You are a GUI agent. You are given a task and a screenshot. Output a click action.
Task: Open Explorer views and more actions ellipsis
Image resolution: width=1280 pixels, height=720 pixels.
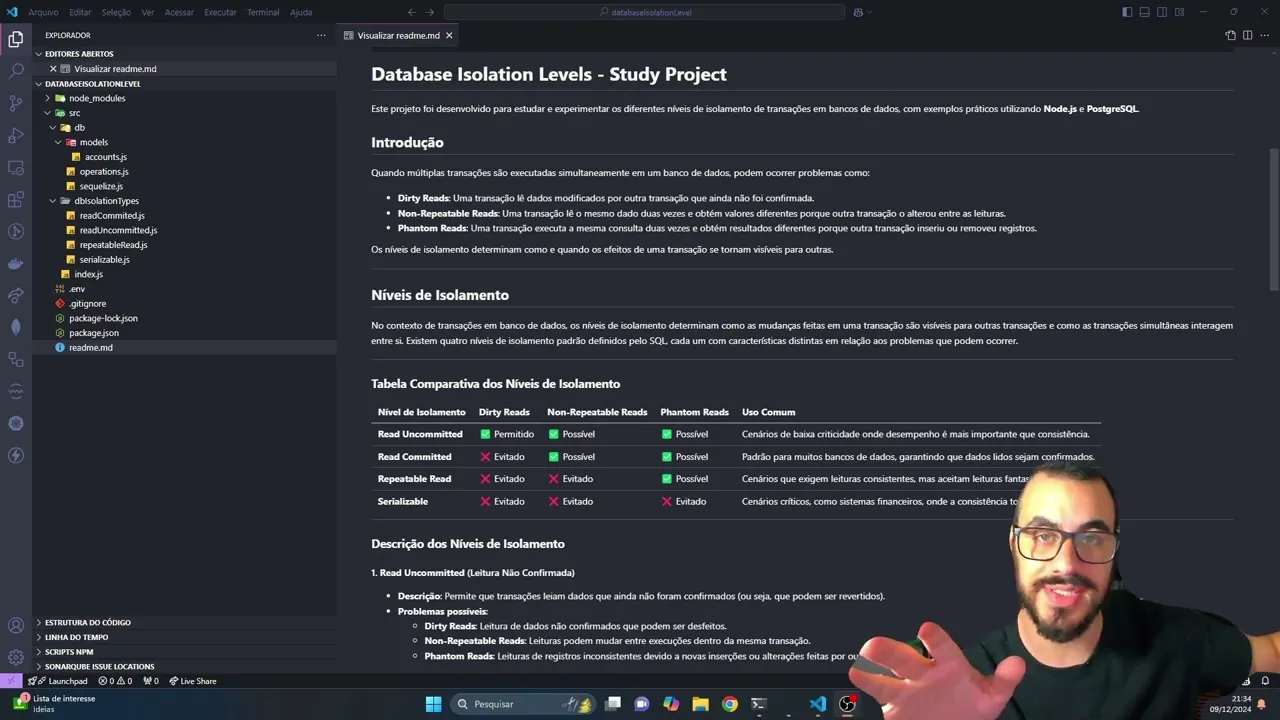(321, 35)
